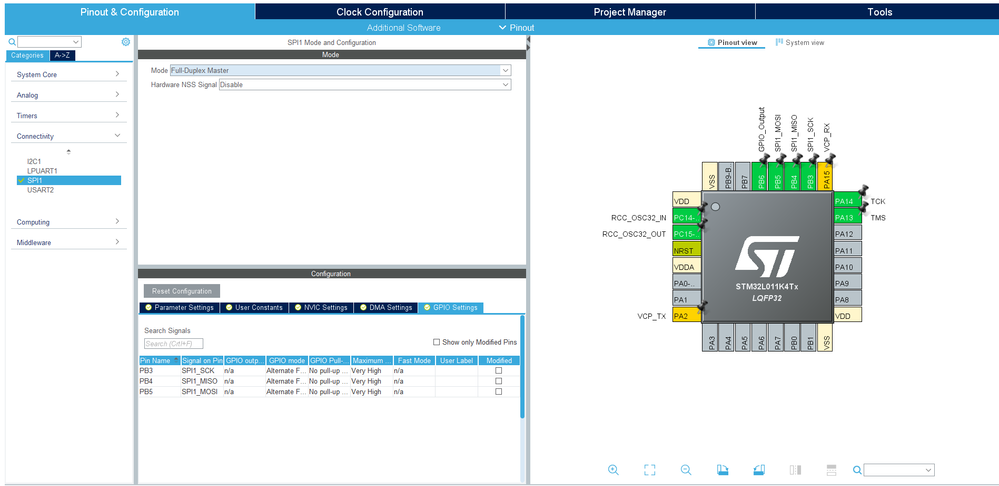Select pin PB0 at the chip bottom
Screen dimensions: 999x486
pyautogui.click(x=793, y=338)
